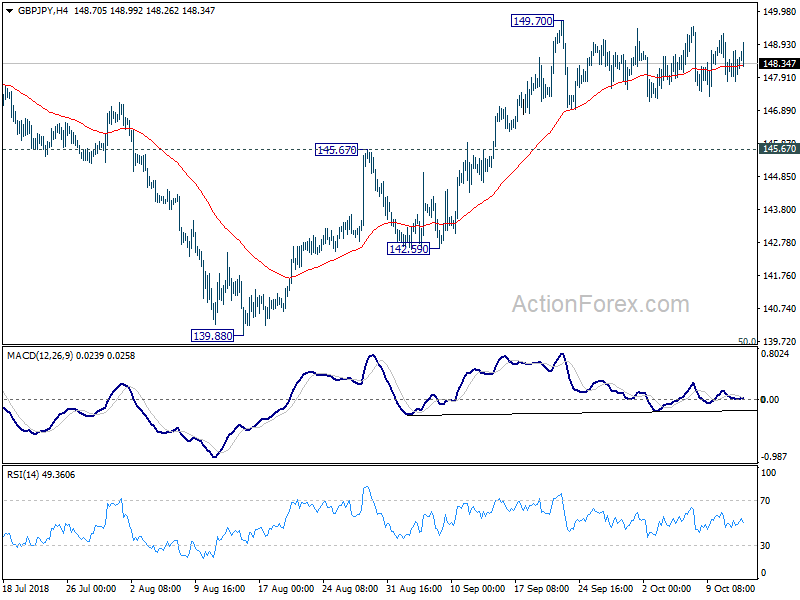Click the 26 Jul 00:00 time label
This screenshot has height=600, width=800.
click(x=91, y=588)
